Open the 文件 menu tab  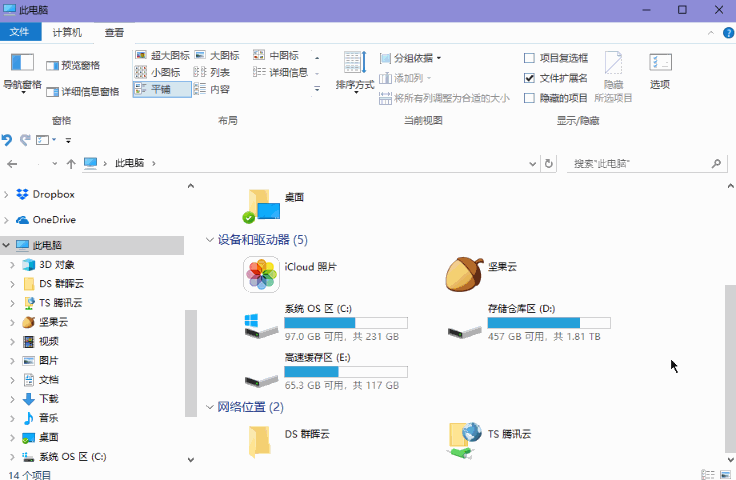click(x=20, y=32)
